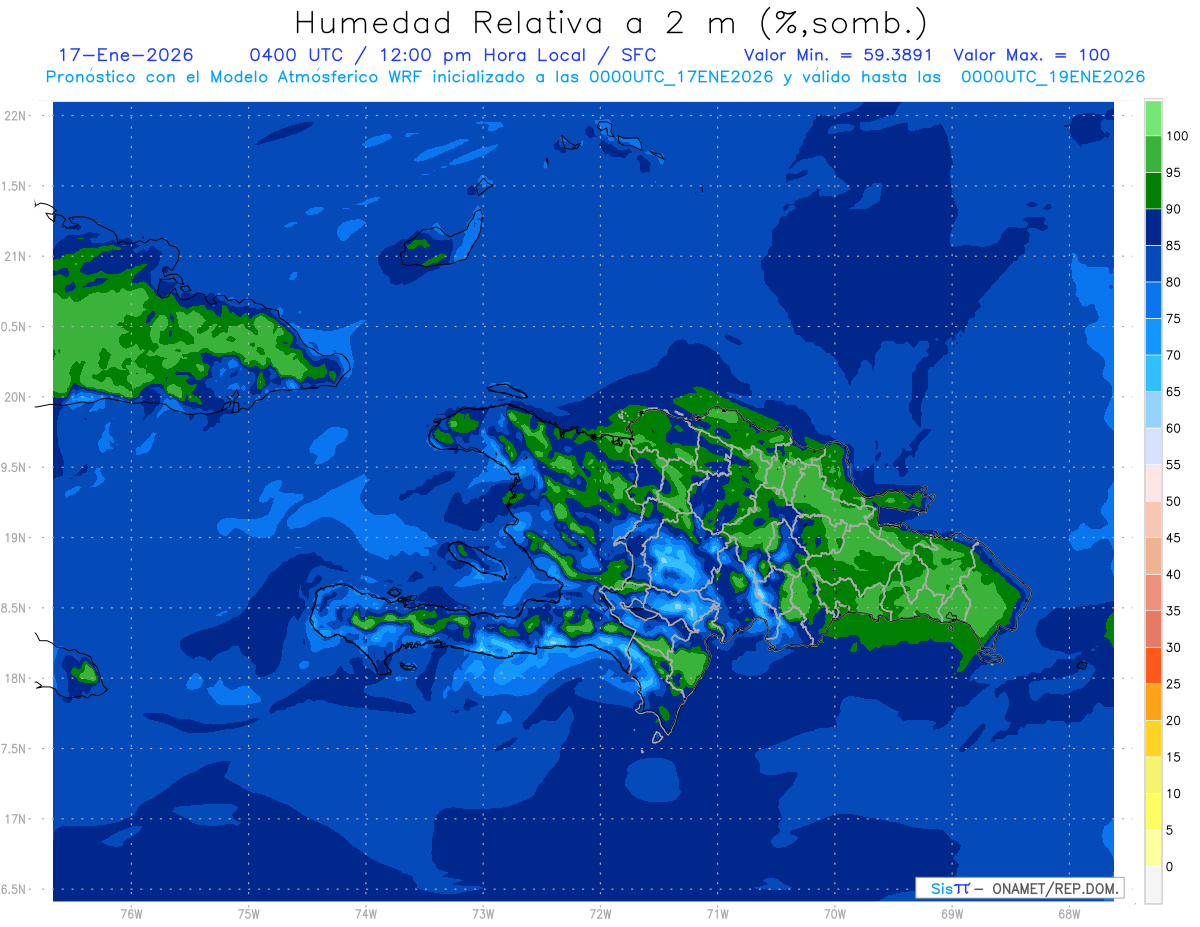Select the colorbar value label "75"
Image resolution: width=1200 pixels, height=927 pixels.
[x=1173, y=319]
